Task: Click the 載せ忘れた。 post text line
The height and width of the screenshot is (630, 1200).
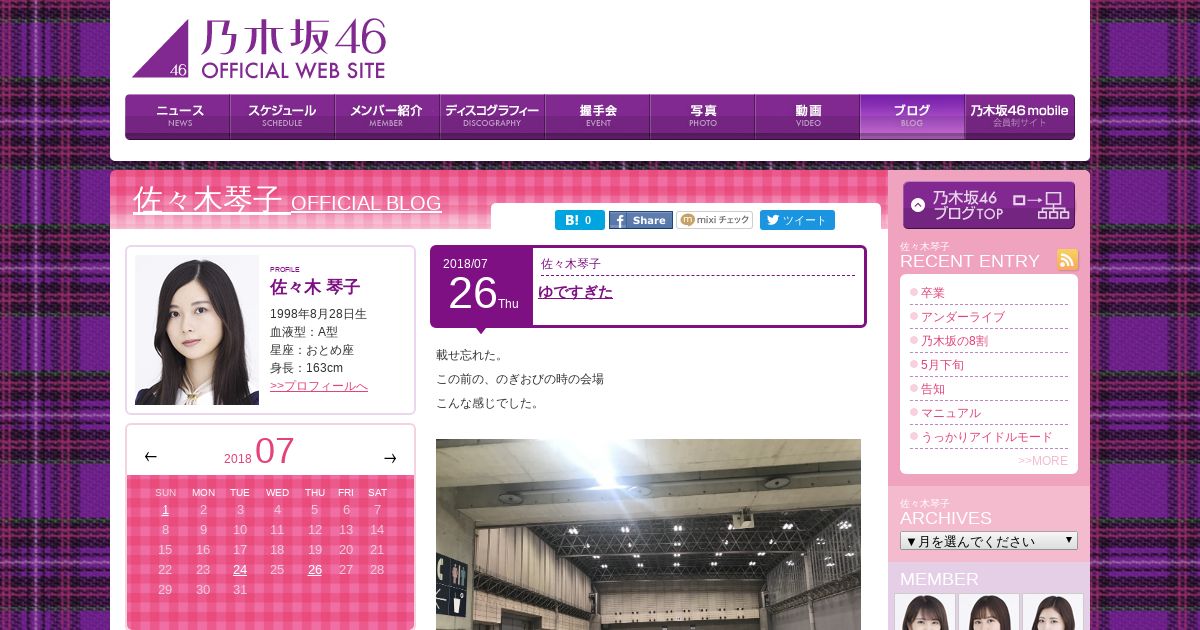Action: pos(470,355)
